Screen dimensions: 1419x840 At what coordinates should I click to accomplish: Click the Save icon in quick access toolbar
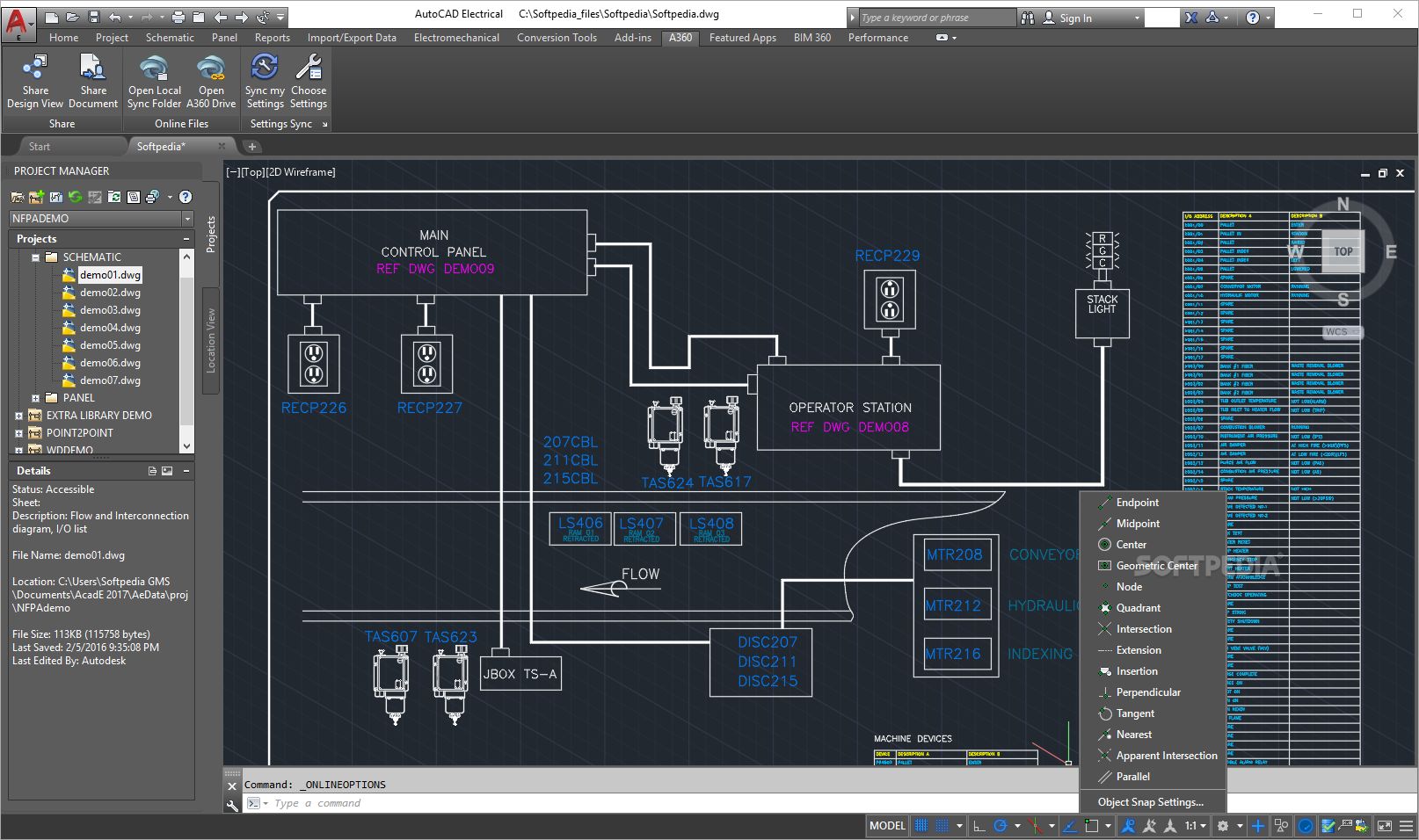[x=92, y=17]
